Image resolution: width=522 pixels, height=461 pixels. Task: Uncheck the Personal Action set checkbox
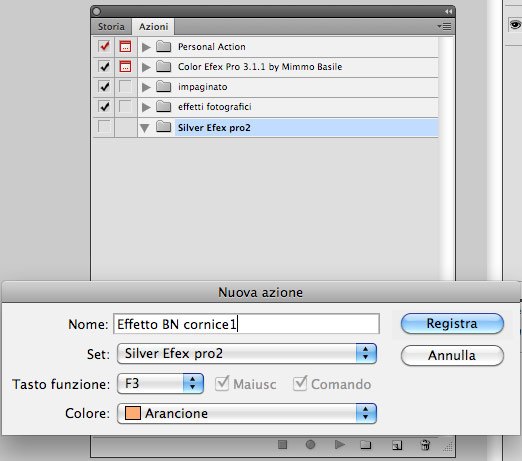104,46
